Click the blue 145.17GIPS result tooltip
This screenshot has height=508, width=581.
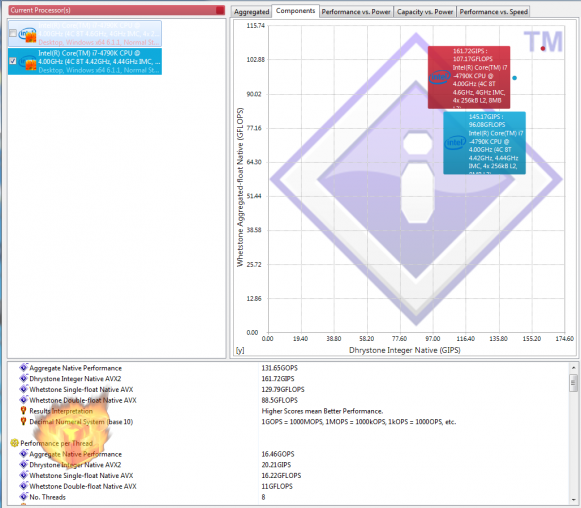coord(484,143)
